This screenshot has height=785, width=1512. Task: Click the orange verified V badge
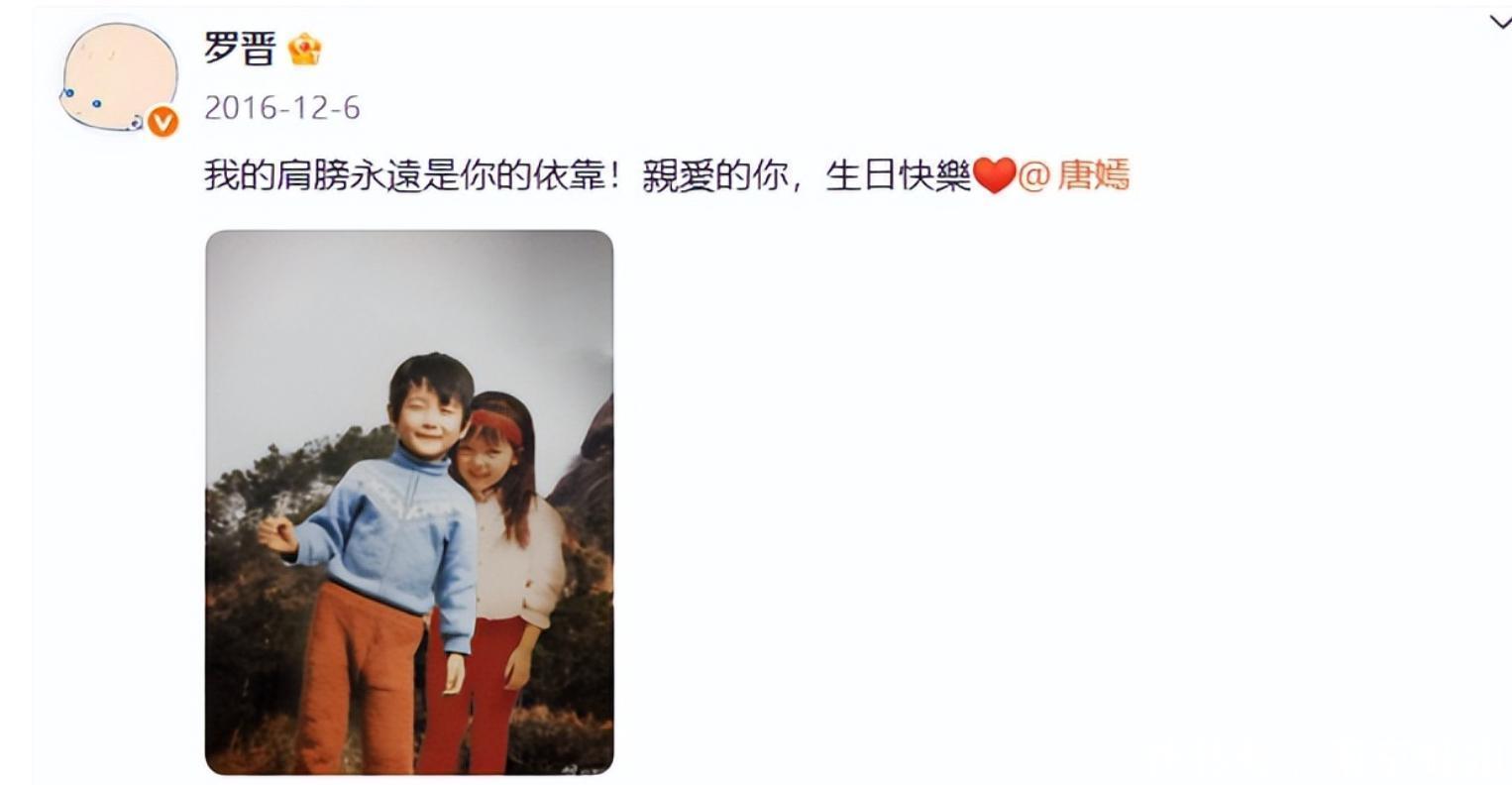(163, 123)
